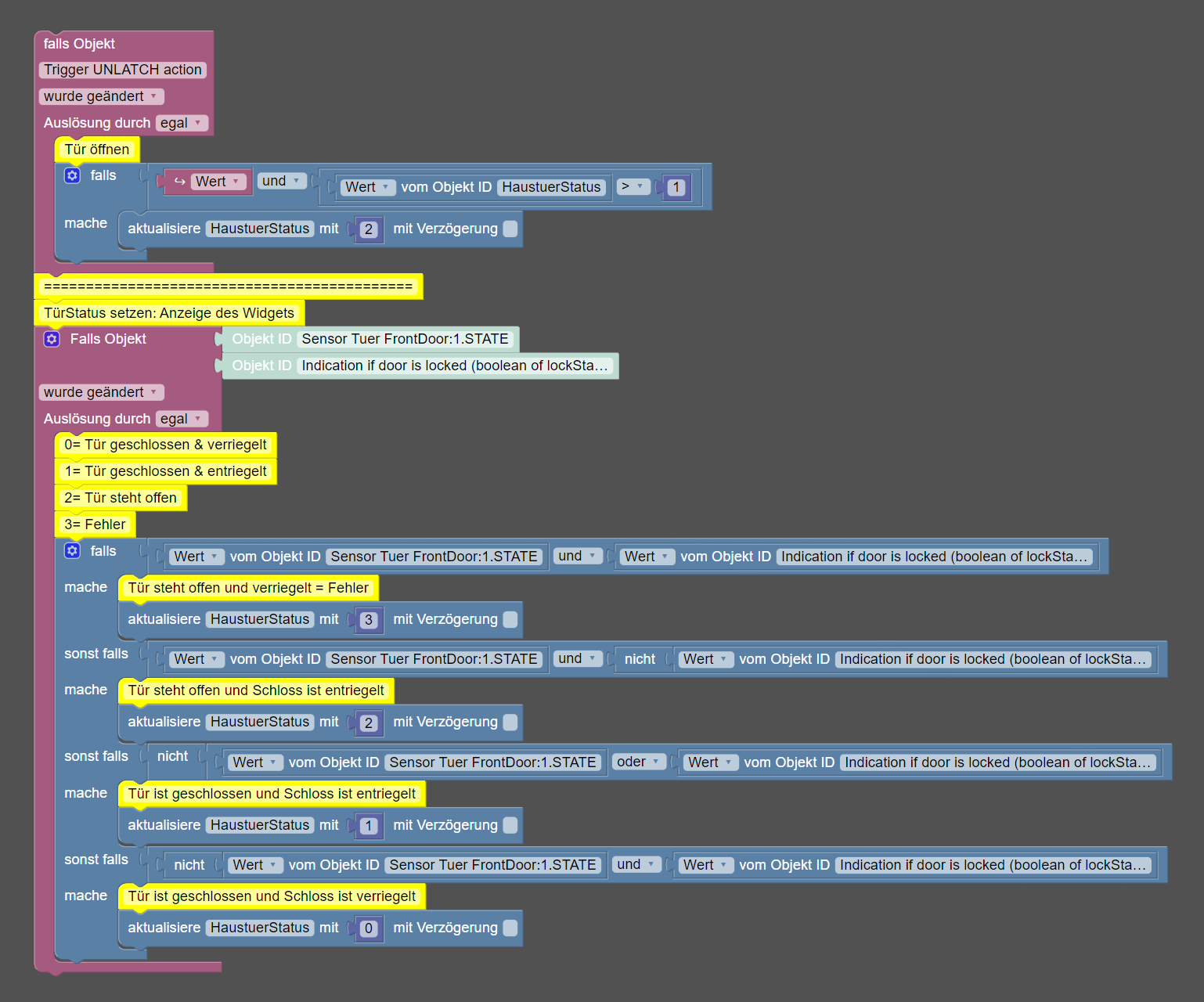Open gear mutator on Falls Objekt block
This screenshot has height=1002, width=1204.
[x=52, y=339]
